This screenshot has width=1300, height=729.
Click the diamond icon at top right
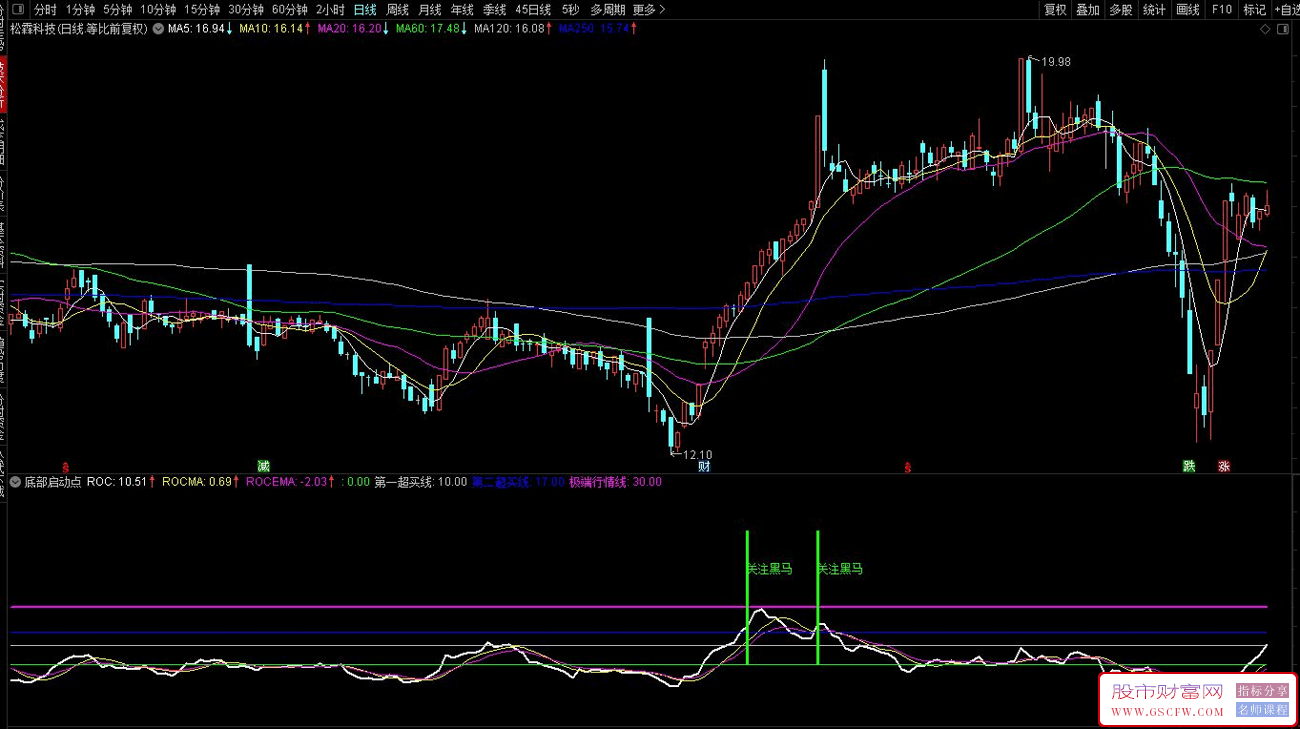[1266, 30]
